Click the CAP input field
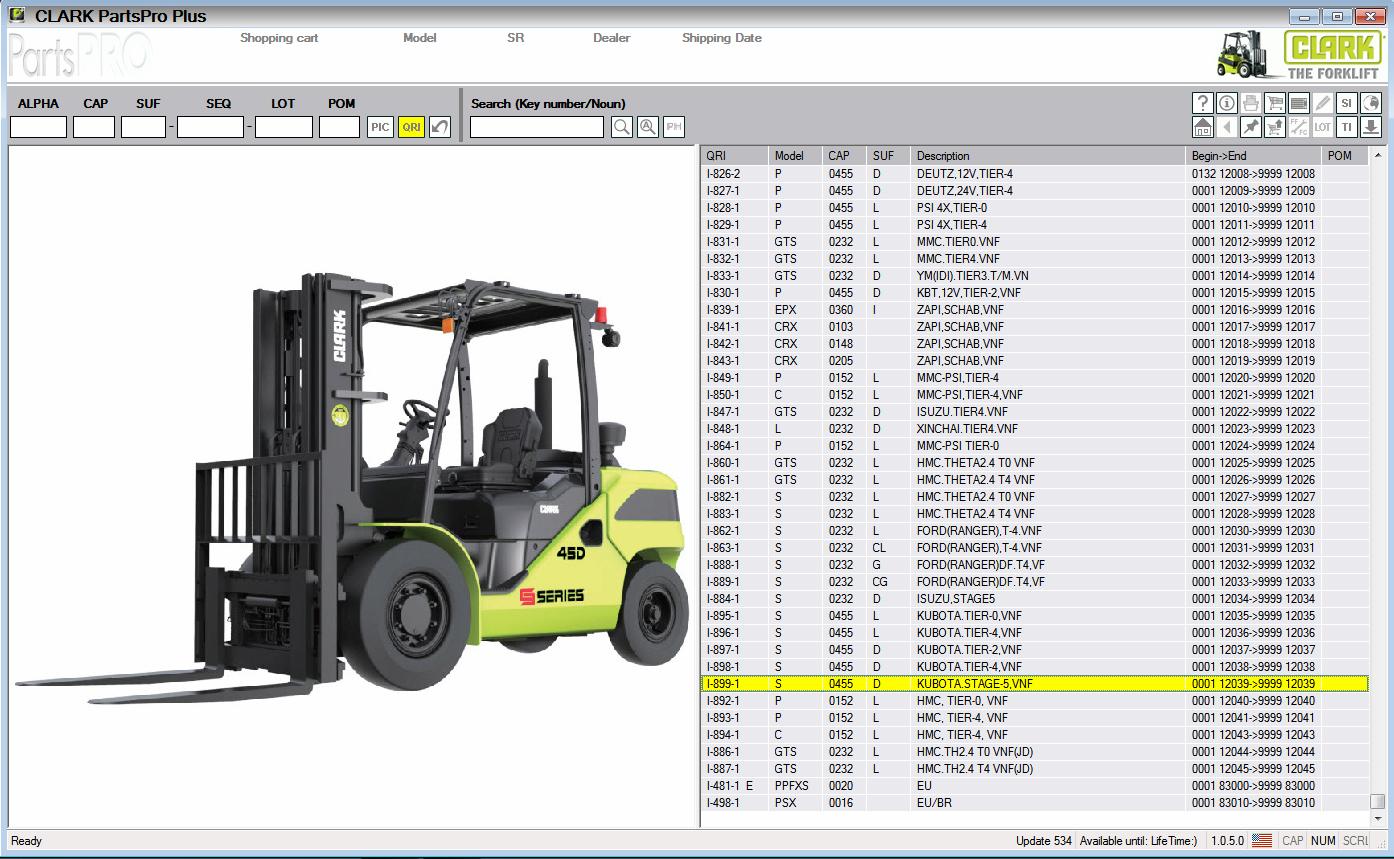1394x859 pixels. tap(94, 127)
